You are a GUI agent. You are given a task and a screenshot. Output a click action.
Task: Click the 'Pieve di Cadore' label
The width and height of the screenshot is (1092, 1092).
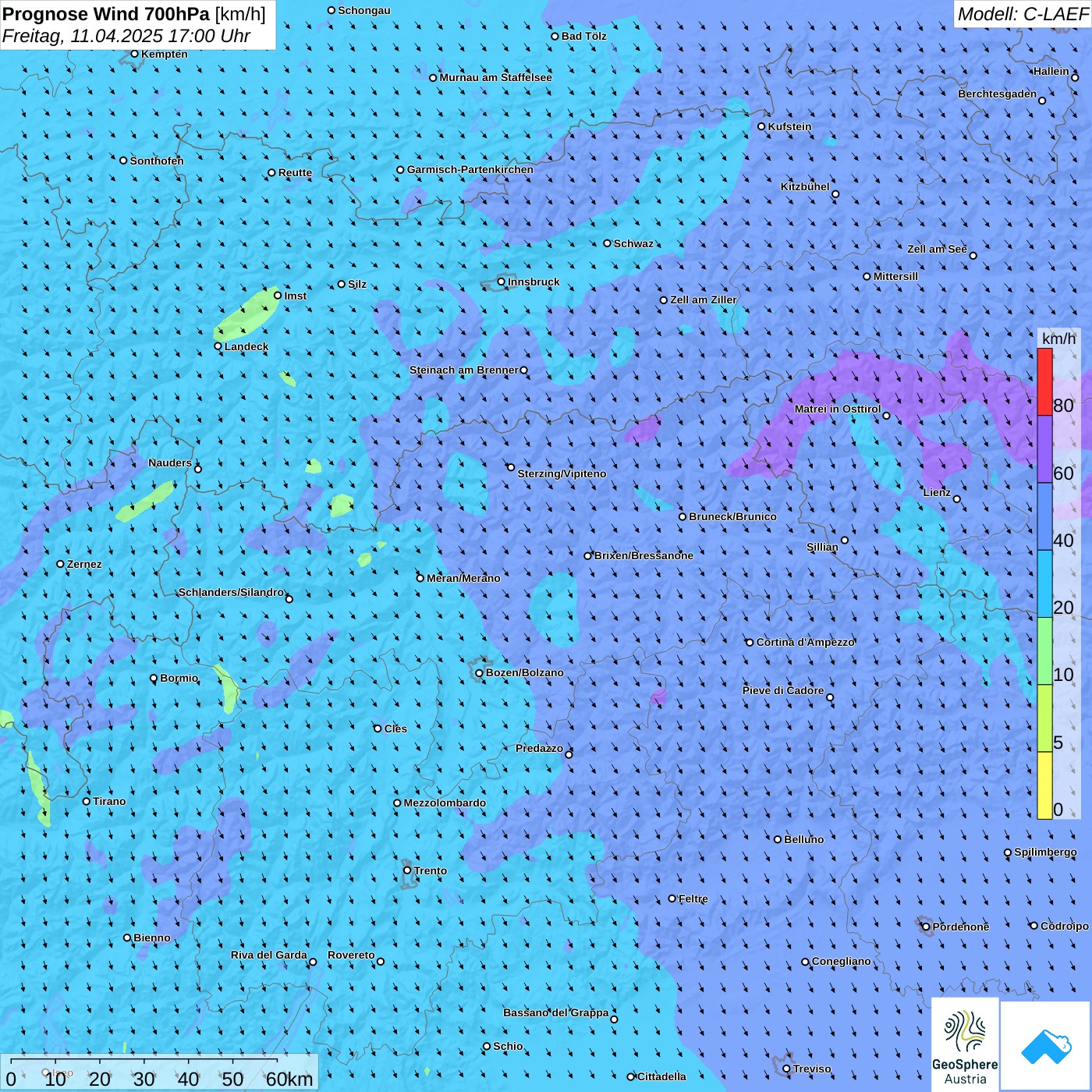783,690
